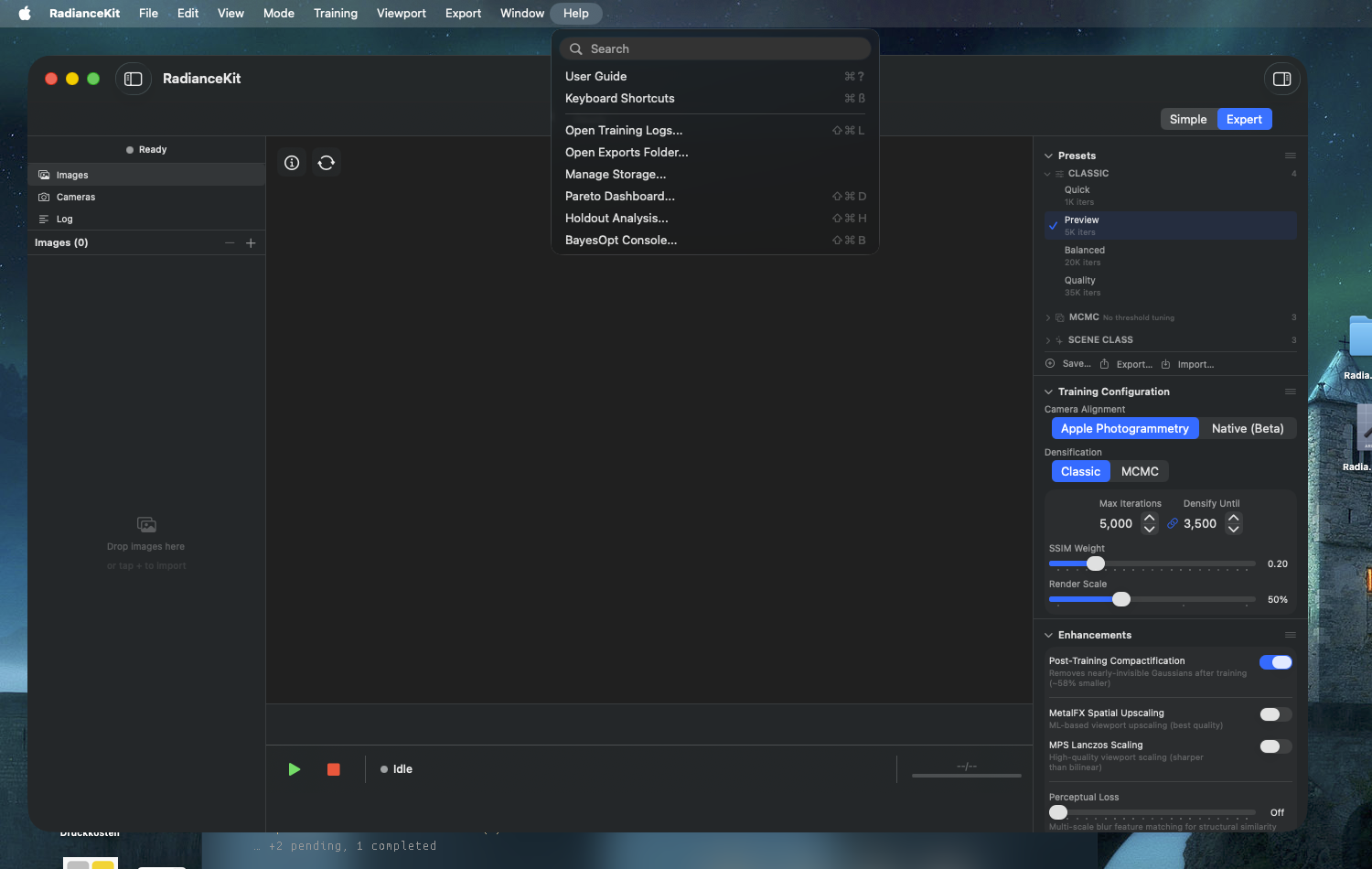Click the Max Iterations value 5,000
This screenshot has height=869, width=1372.
point(1116,523)
